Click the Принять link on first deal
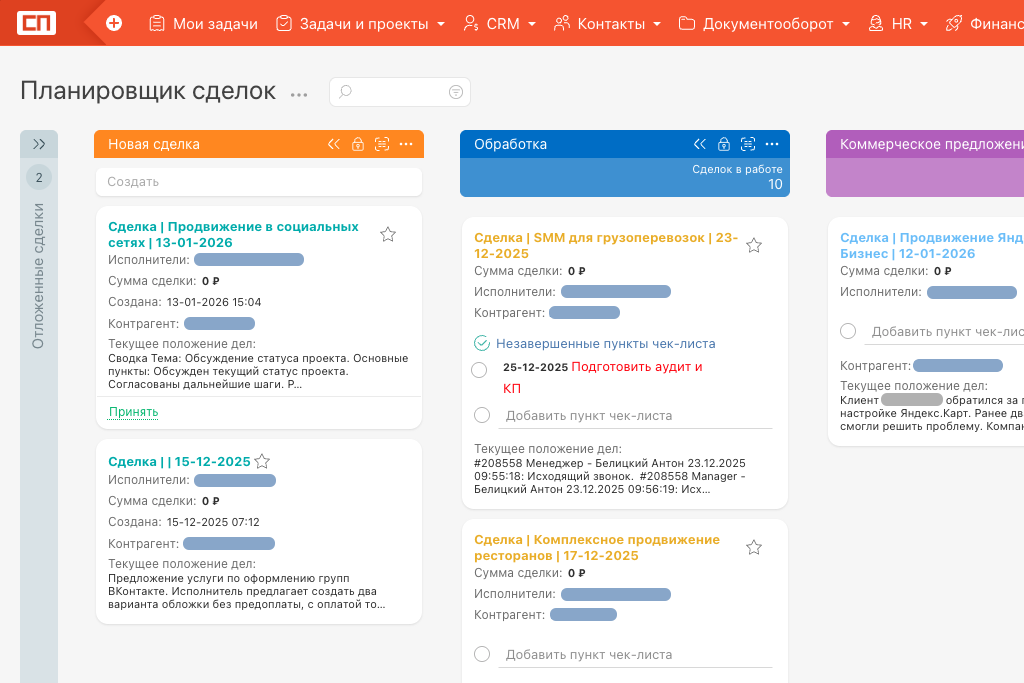Screen dimensions: 1024x683 tap(133, 412)
